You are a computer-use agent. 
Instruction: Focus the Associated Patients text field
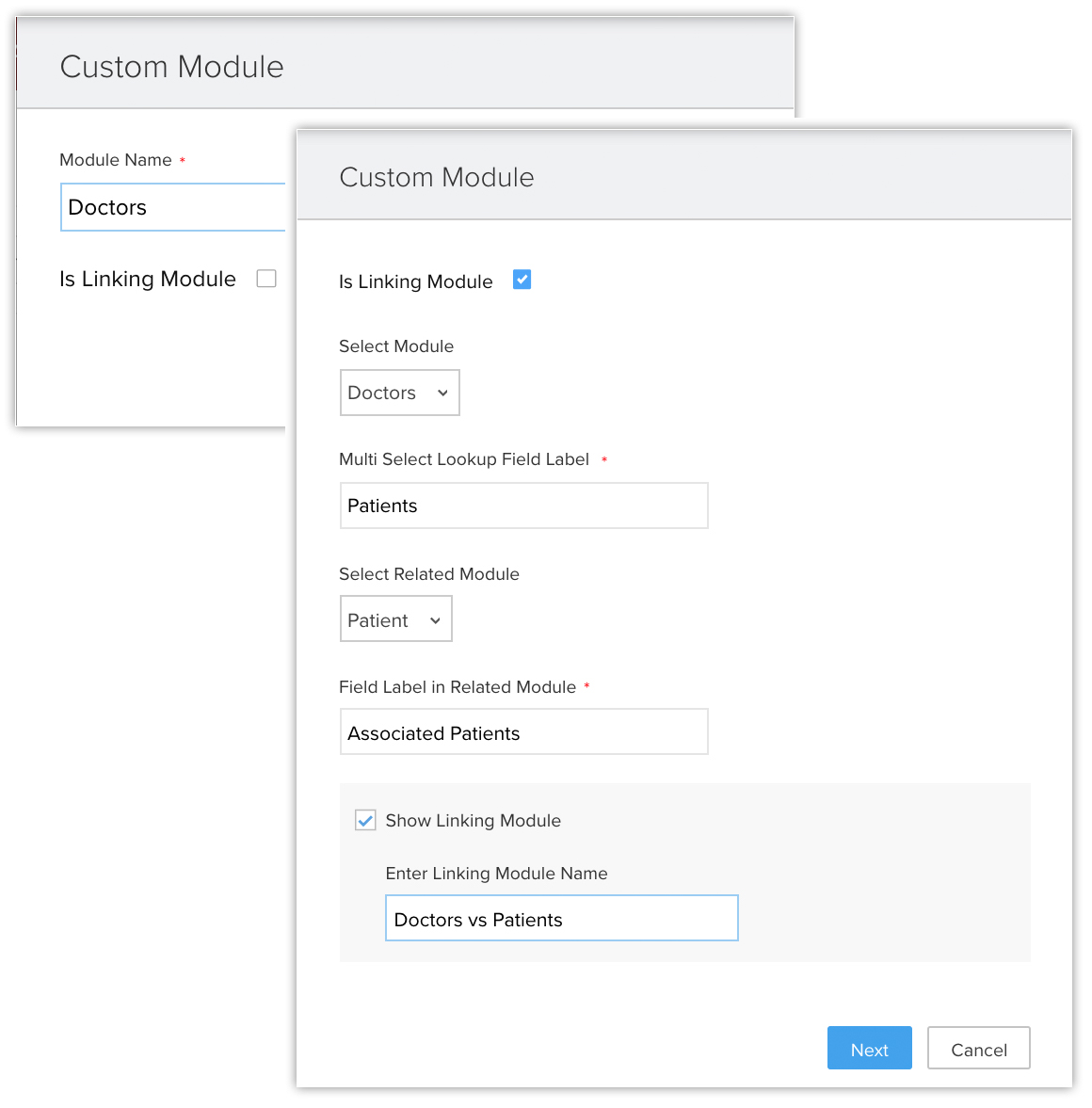pos(523,732)
